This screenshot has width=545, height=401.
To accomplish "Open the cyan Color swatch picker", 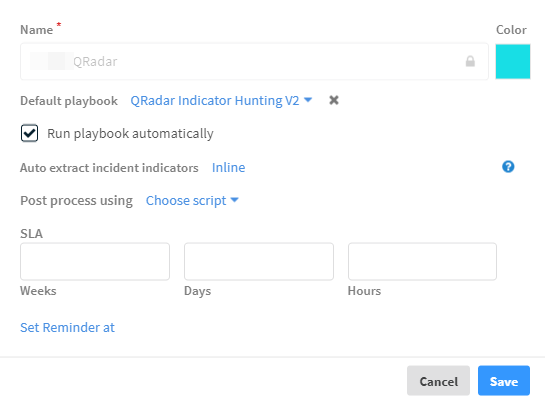I will (x=513, y=62).
